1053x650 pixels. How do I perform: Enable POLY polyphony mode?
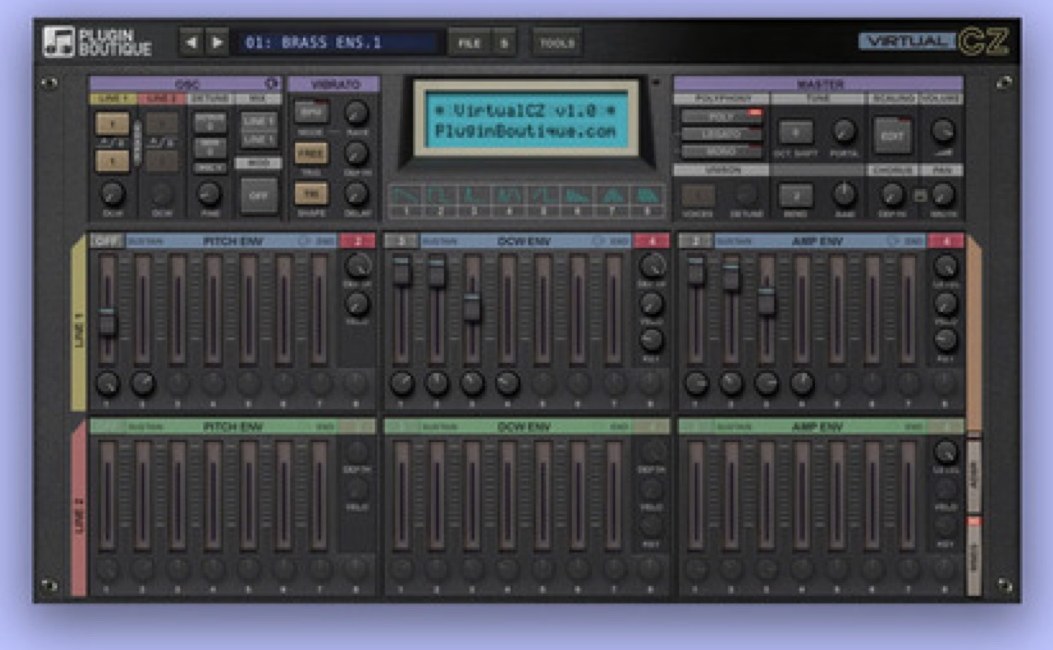(722, 116)
